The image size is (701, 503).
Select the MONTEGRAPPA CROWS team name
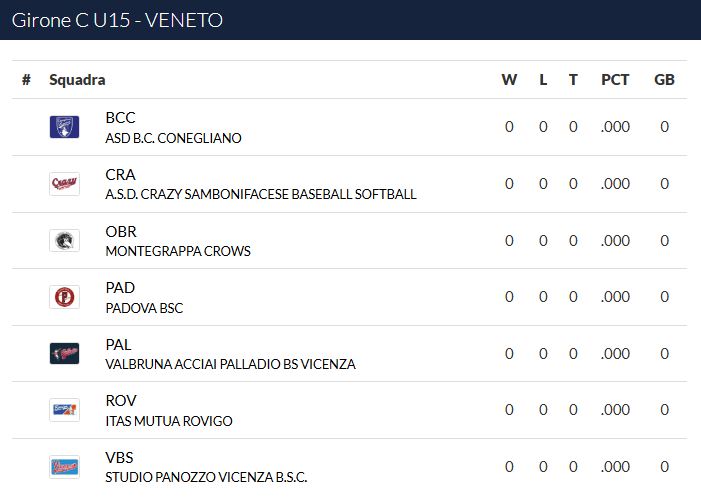tap(178, 251)
